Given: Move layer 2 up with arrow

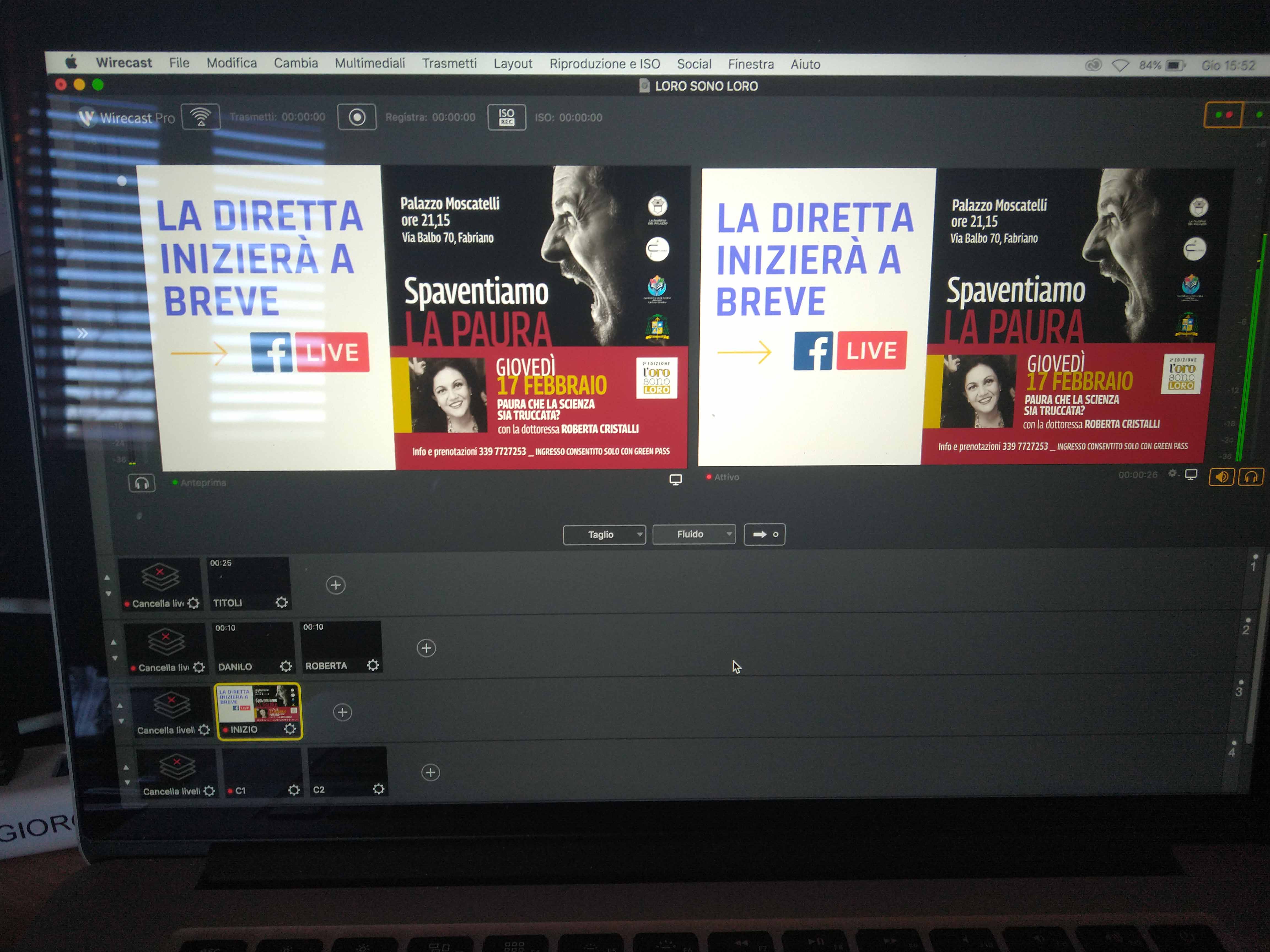Looking at the screenshot, I should [x=114, y=642].
